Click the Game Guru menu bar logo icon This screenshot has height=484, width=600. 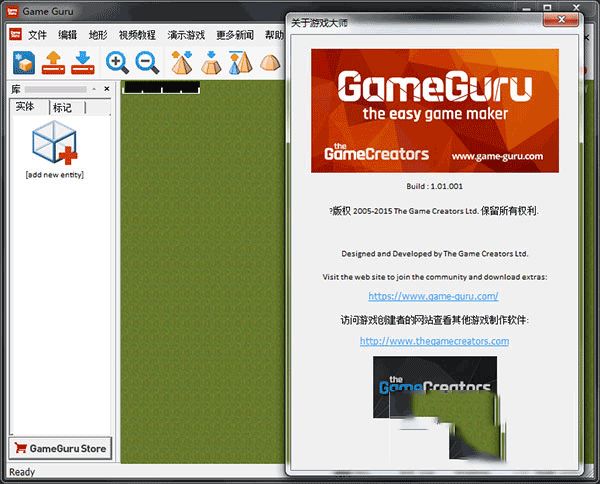click(x=15, y=34)
